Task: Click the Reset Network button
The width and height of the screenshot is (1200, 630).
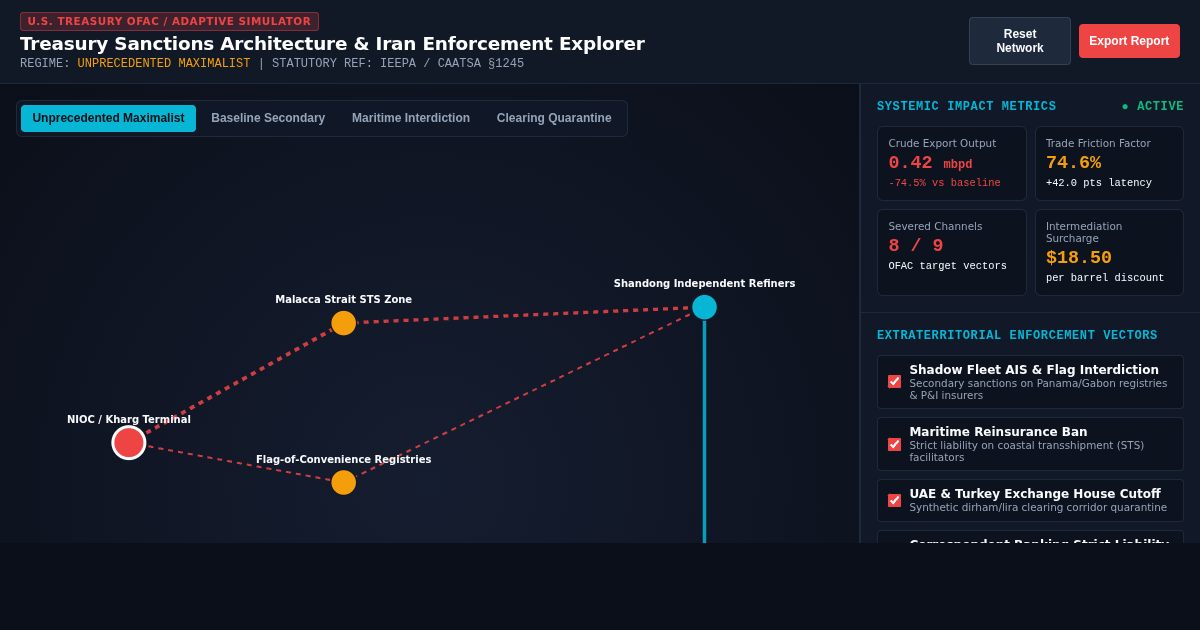Action: [x=1019, y=41]
